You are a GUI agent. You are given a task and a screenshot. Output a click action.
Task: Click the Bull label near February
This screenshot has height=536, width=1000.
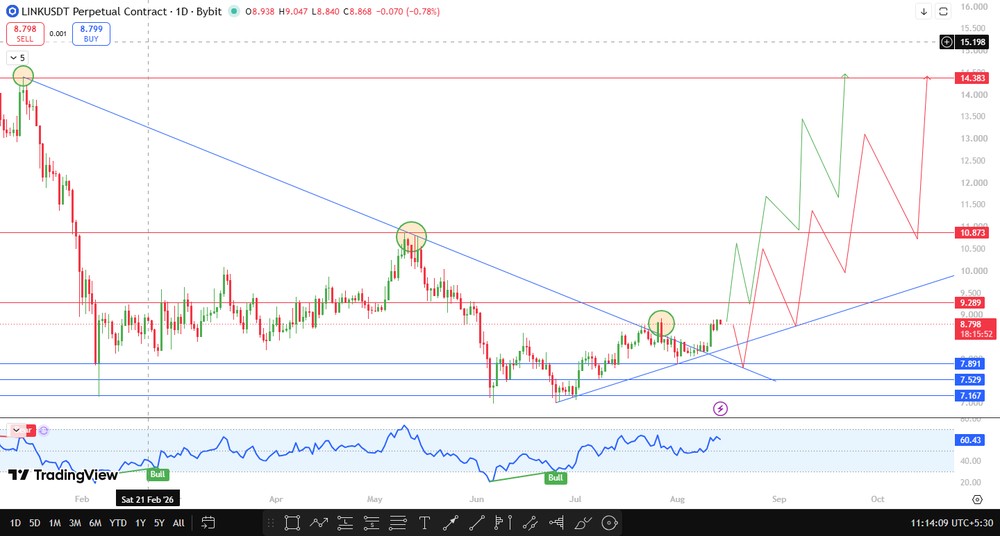pyautogui.click(x=158, y=474)
